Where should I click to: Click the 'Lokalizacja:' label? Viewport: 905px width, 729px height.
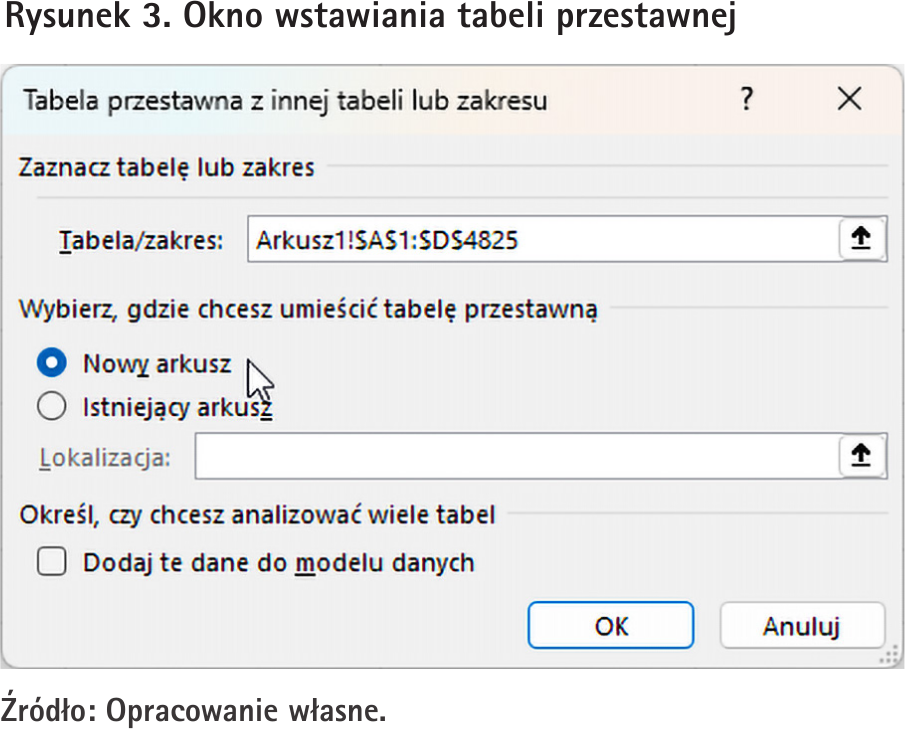pyautogui.click(x=105, y=458)
